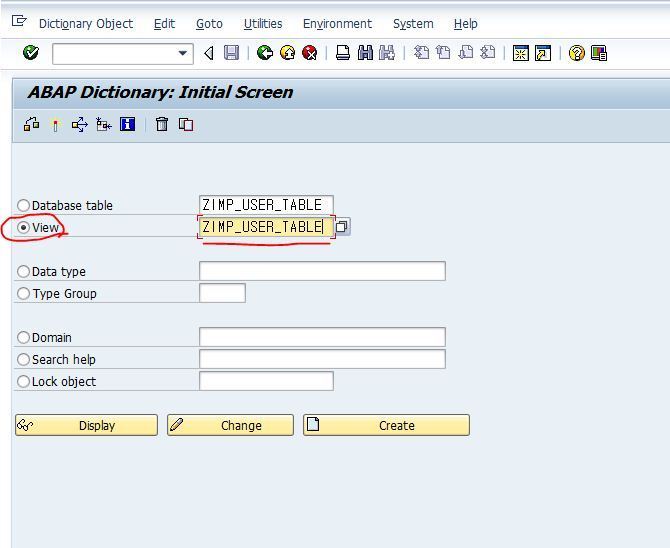Screen dimensions: 670x548
Task: Click the Where-Used List icon
Action: tap(79, 124)
